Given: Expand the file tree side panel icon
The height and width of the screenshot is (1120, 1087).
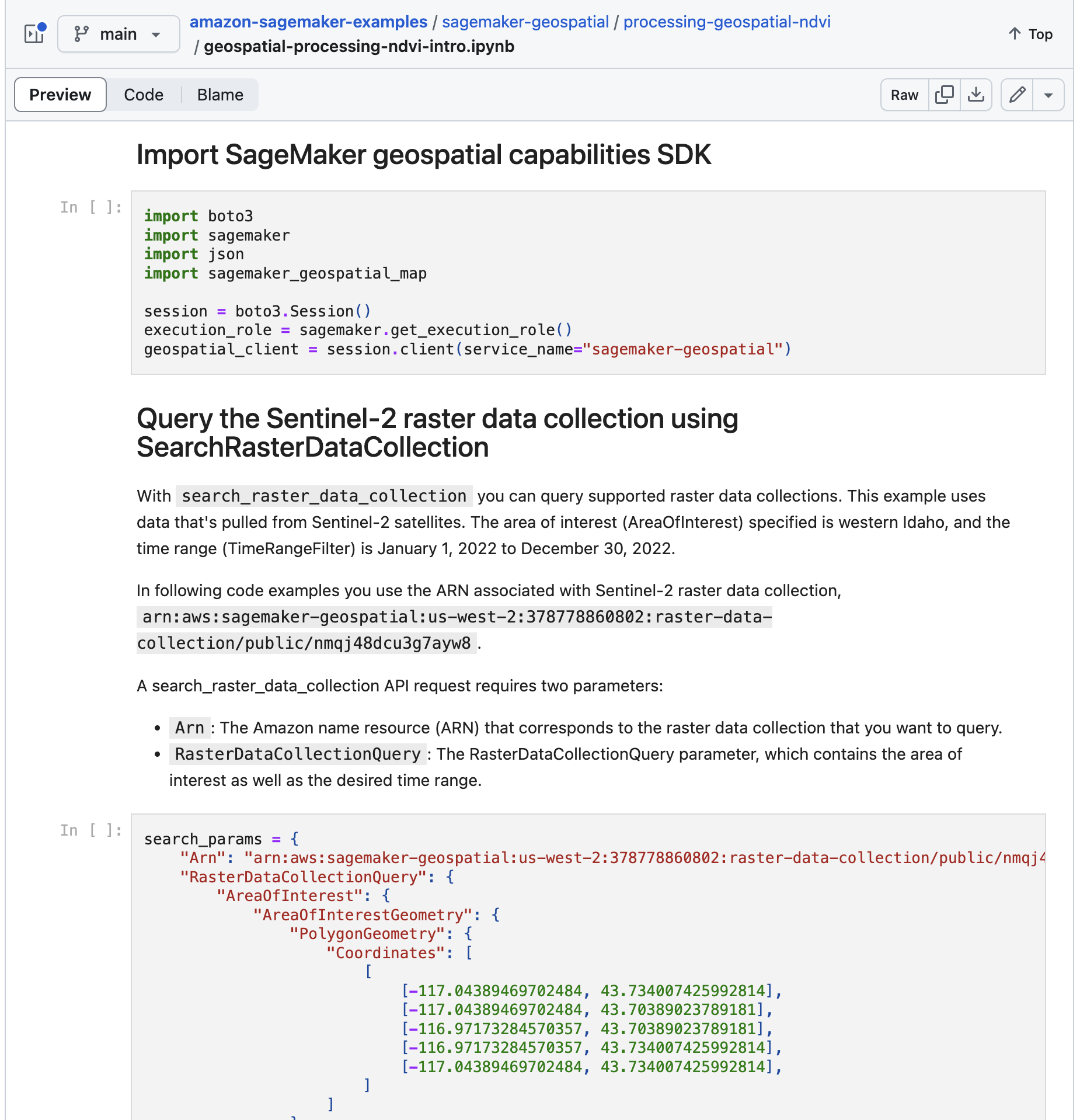Looking at the screenshot, I should (x=34, y=34).
